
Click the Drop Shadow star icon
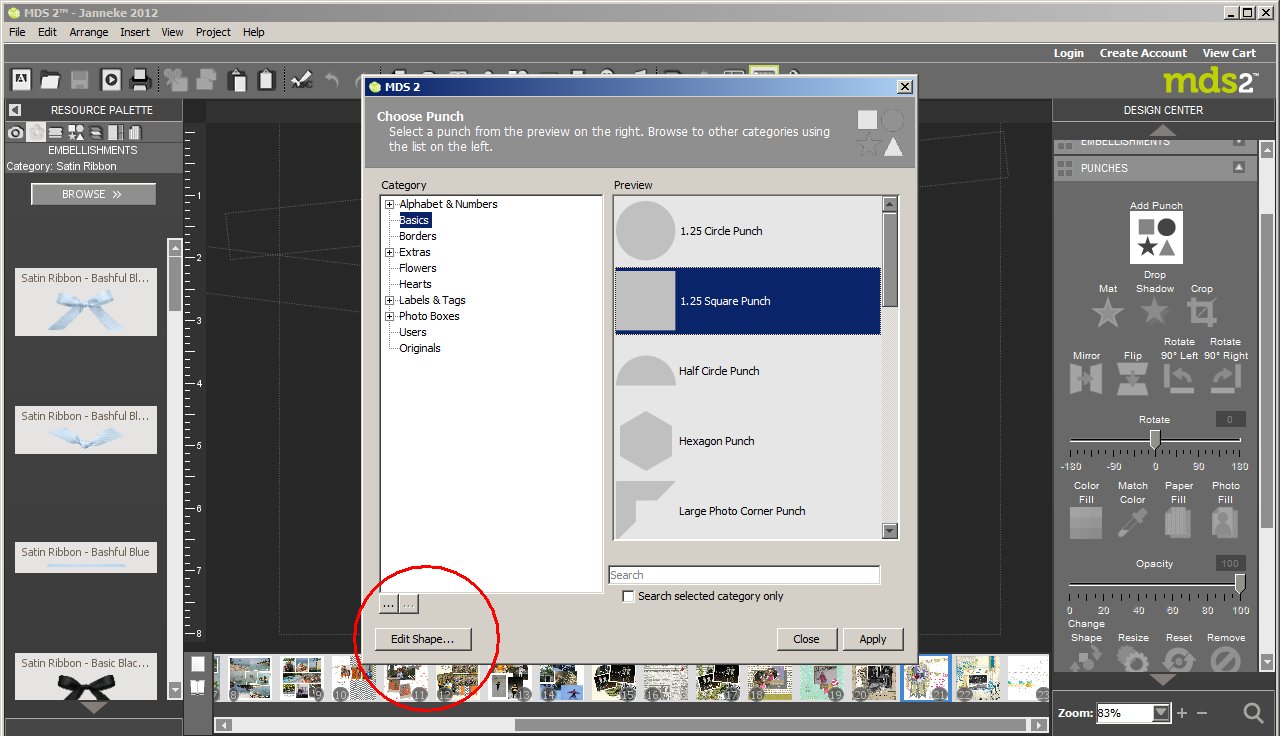[1155, 313]
